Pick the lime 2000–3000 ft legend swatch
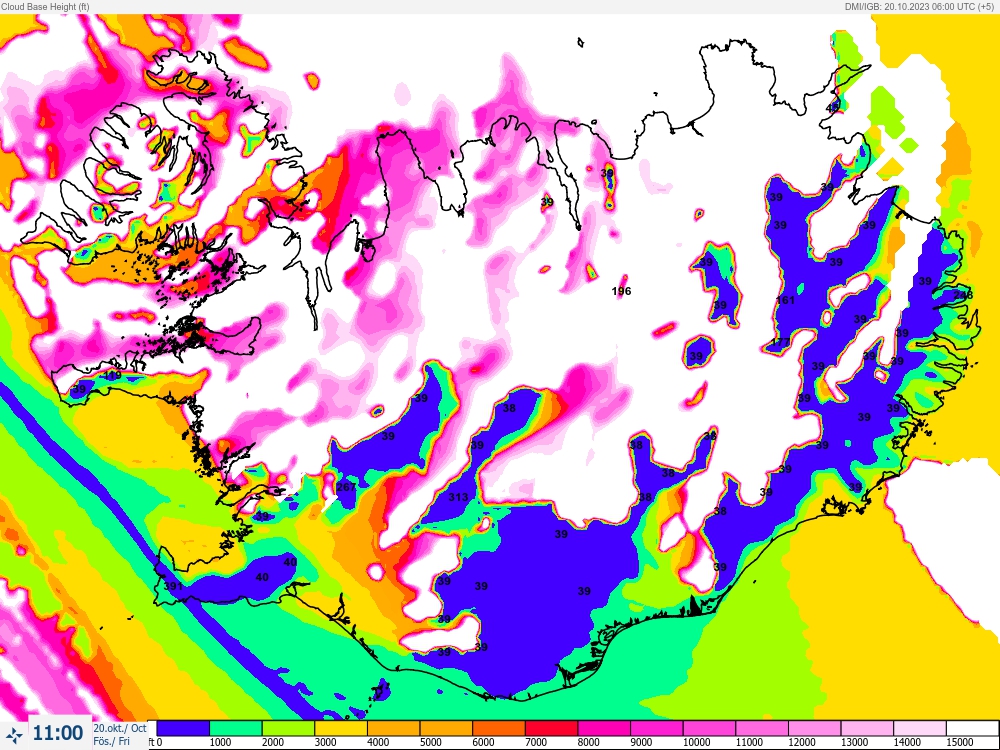Viewport: 1000px width, 750px height. [x=288, y=728]
